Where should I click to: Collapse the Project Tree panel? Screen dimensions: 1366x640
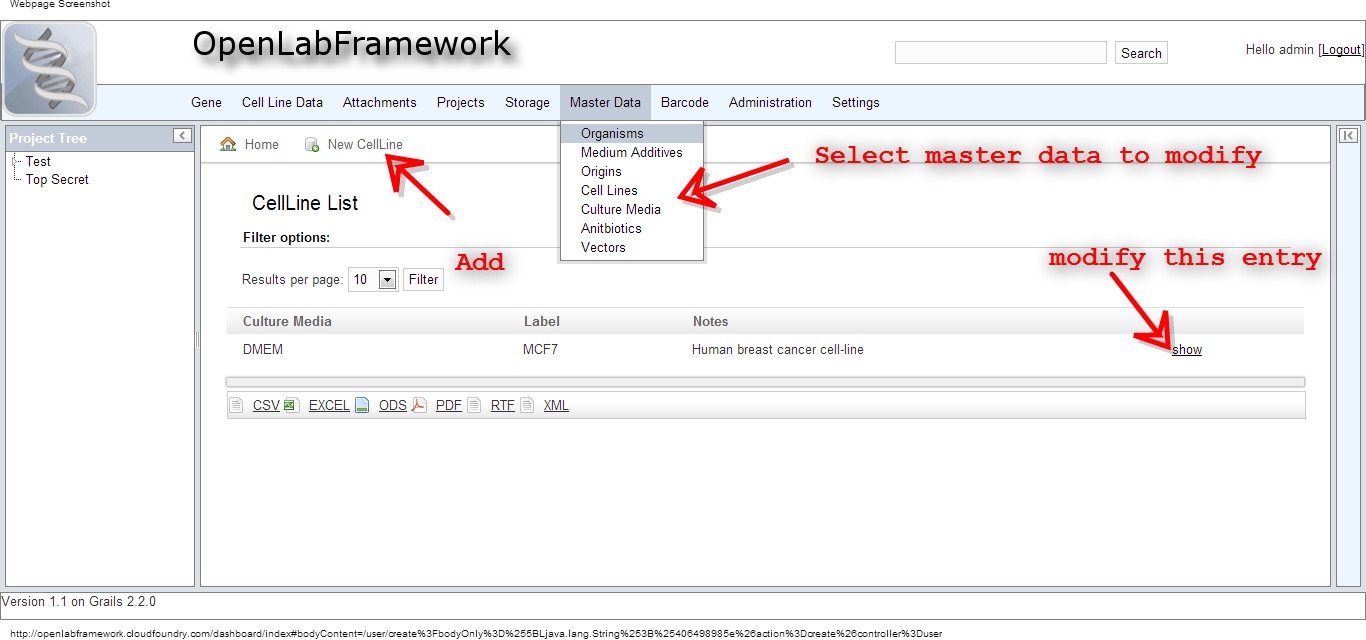tap(181, 136)
